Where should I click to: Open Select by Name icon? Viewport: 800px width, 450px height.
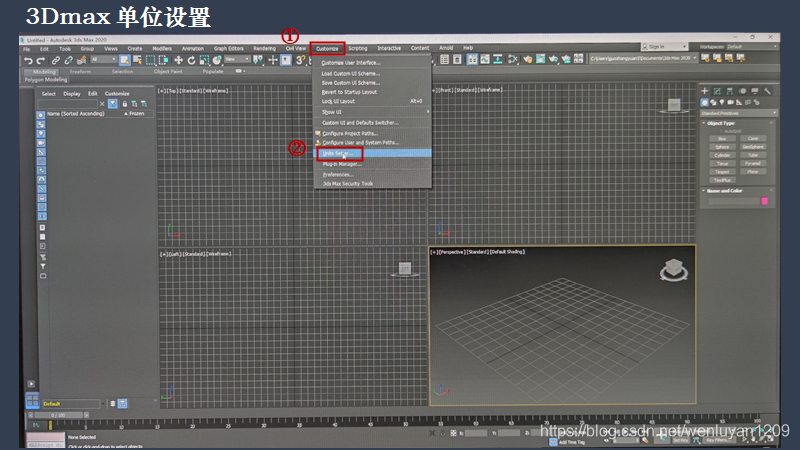click(137, 60)
